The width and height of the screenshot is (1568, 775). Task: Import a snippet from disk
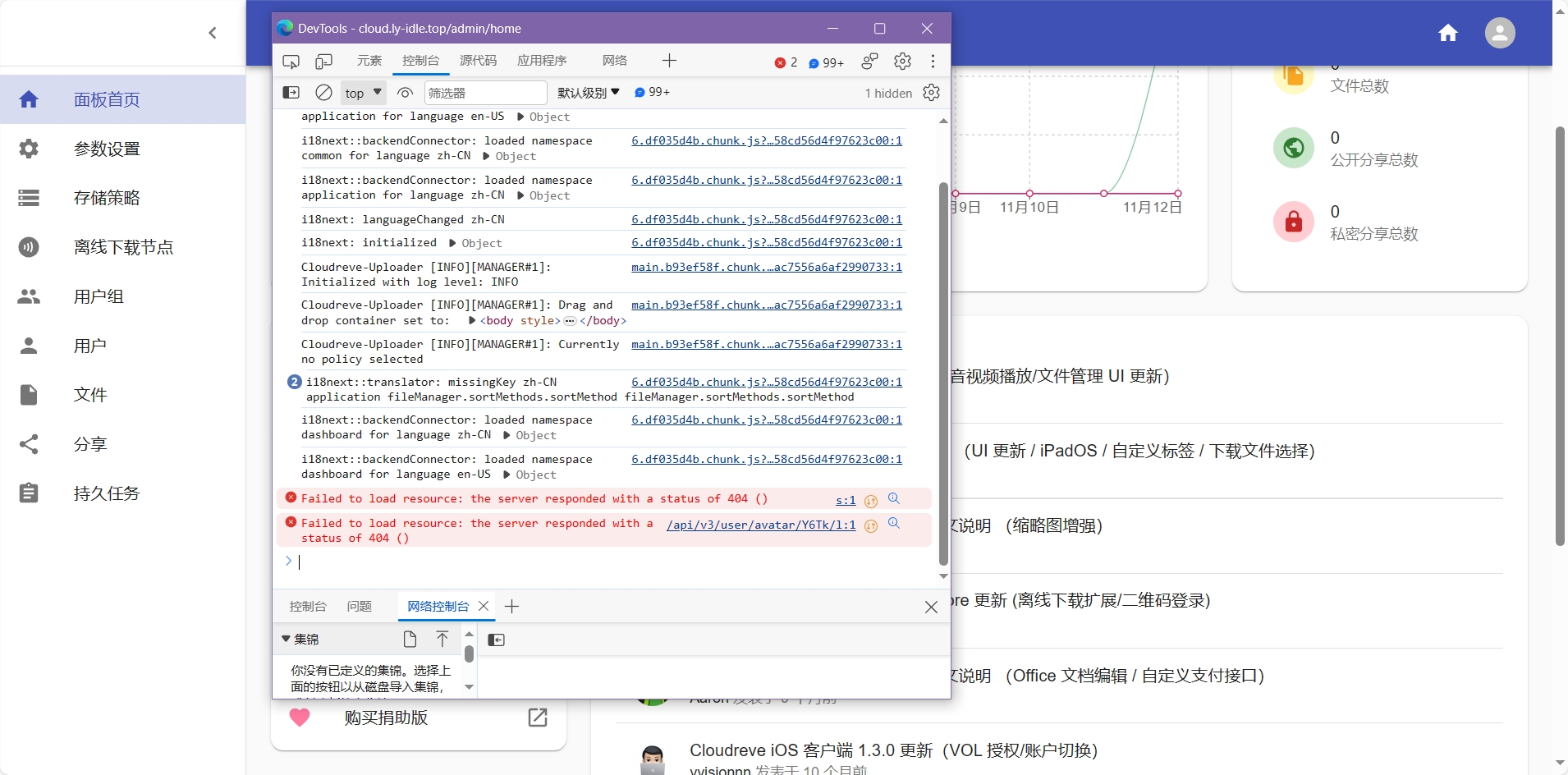click(442, 639)
